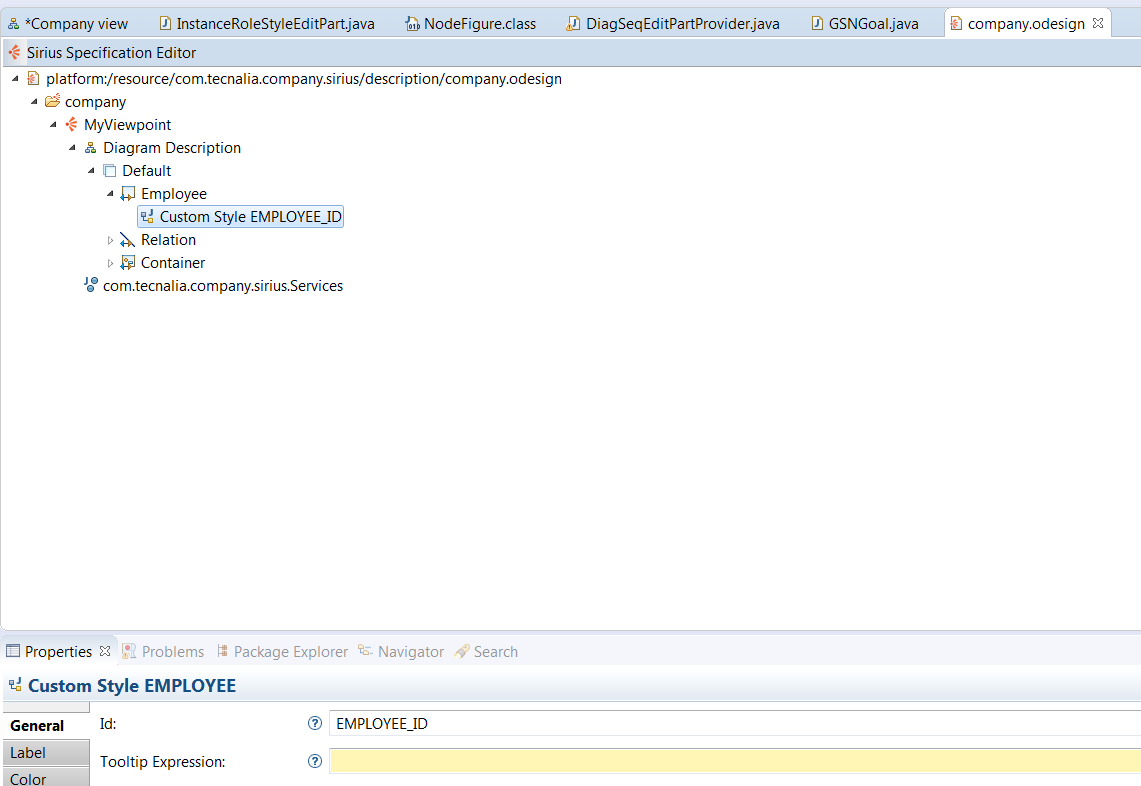
Task: Select the MyViewpoint tree item
Action: [x=127, y=124]
